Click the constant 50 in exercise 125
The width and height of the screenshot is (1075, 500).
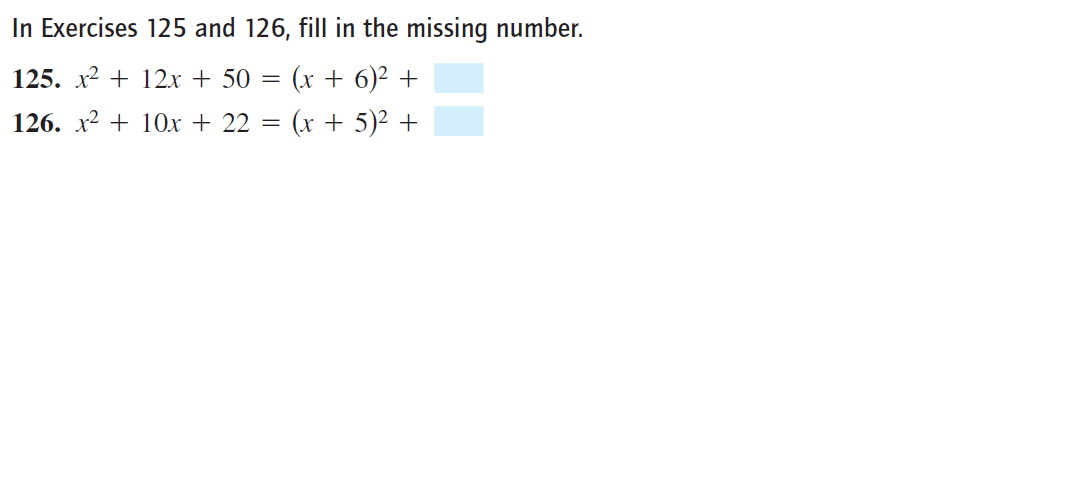pyautogui.click(x=235, y=80)
